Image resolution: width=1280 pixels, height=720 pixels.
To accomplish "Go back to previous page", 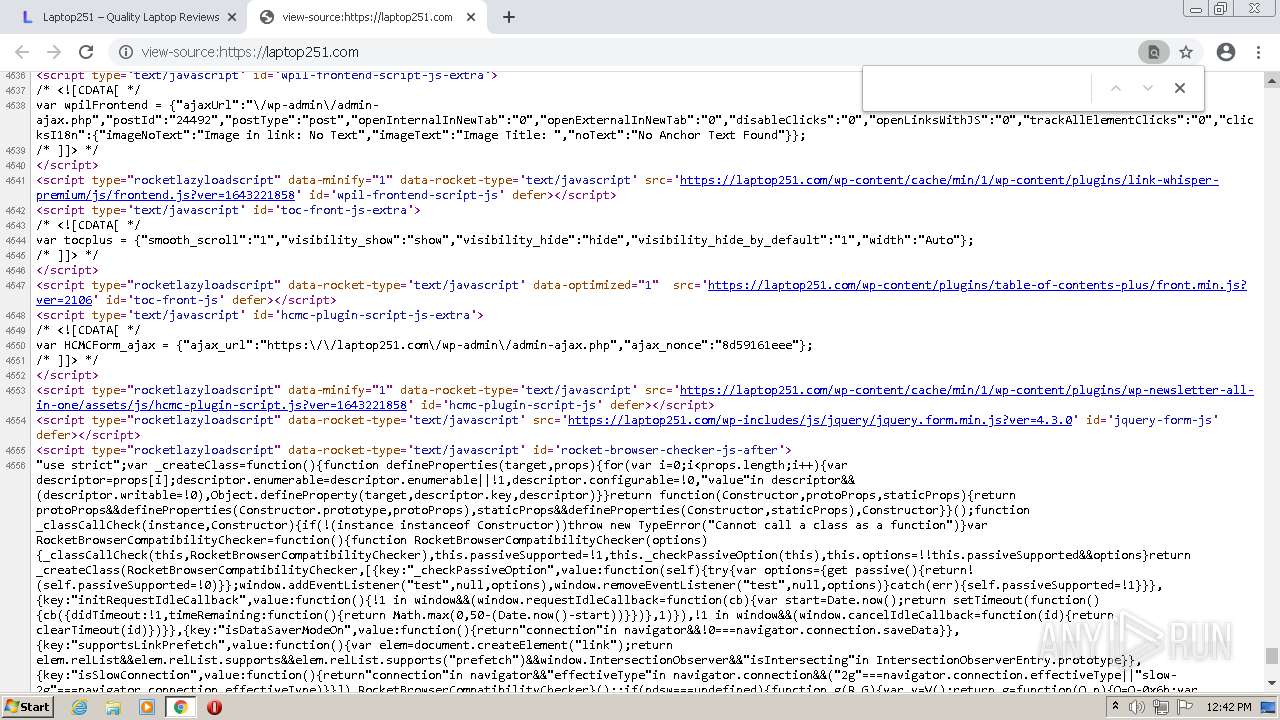I will [21, 52].
